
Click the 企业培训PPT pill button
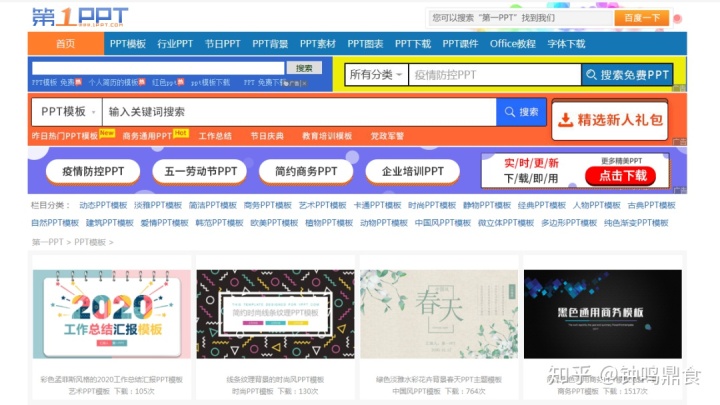tap(413, 171)
